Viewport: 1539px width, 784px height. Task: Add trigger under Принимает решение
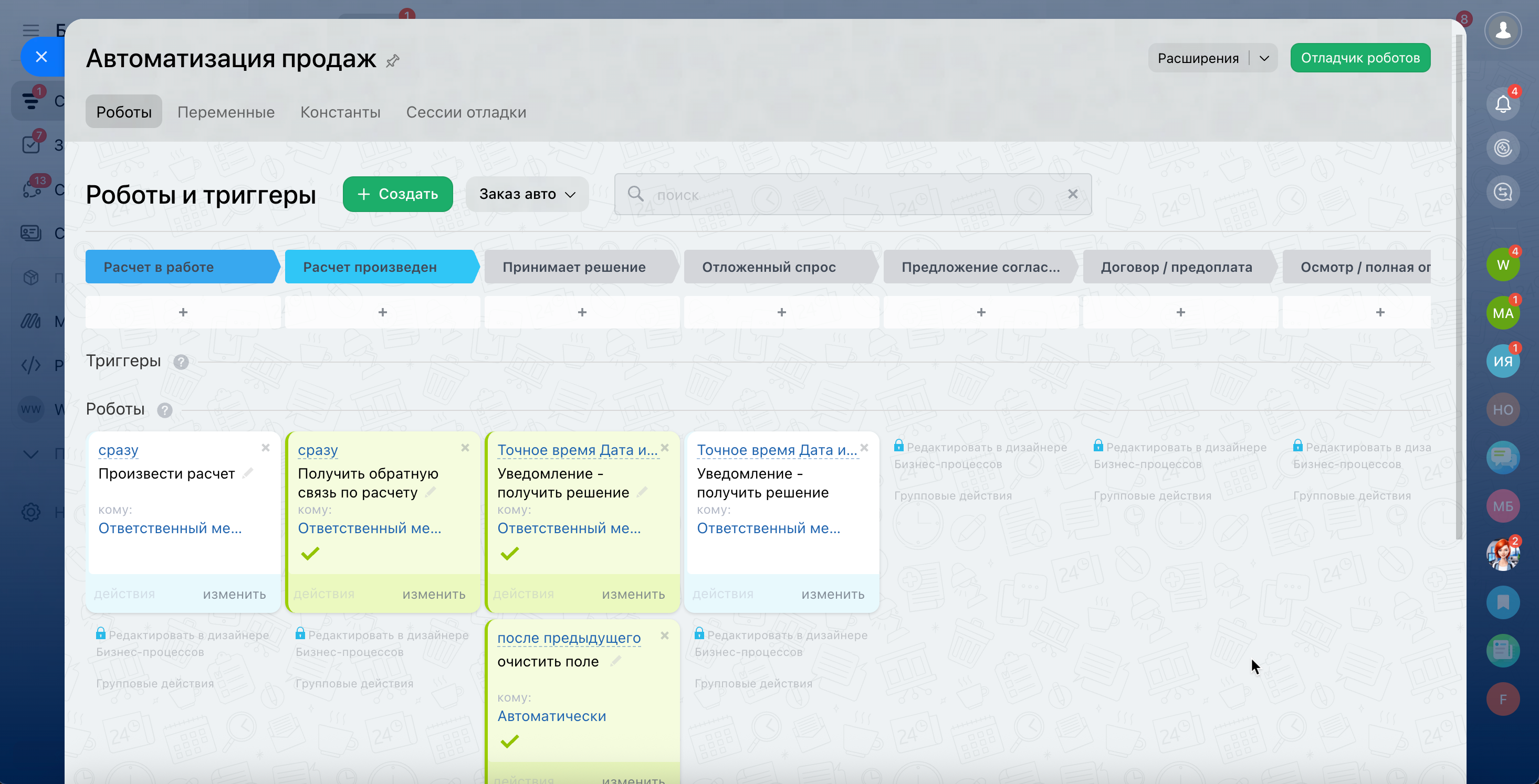tap(582, 312)
